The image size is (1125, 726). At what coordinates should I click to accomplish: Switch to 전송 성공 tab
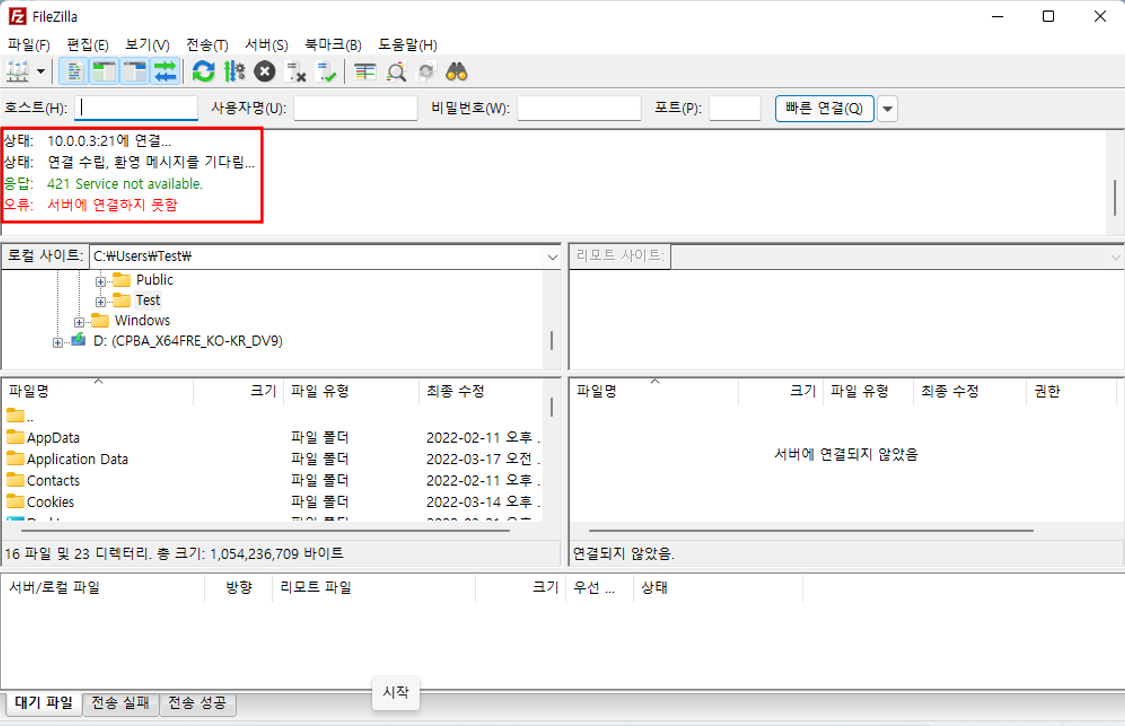pos(197,703)
